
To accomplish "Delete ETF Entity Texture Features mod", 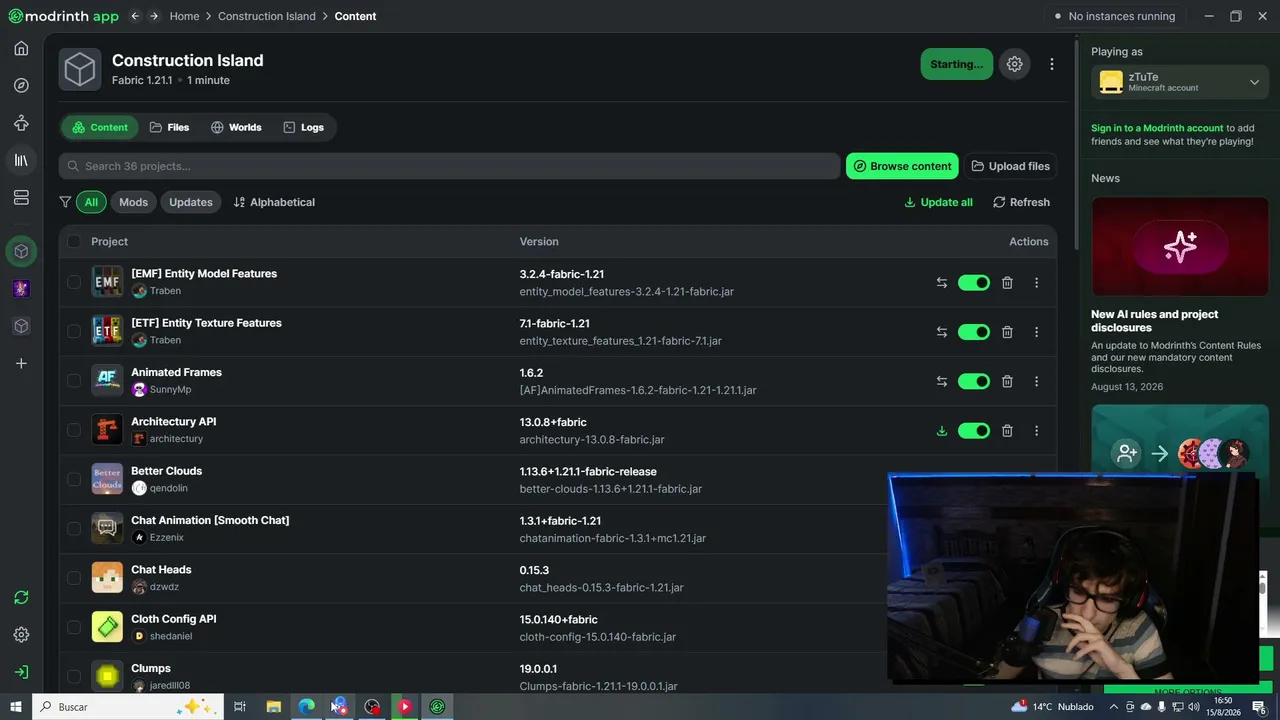I will point(1007,332).
